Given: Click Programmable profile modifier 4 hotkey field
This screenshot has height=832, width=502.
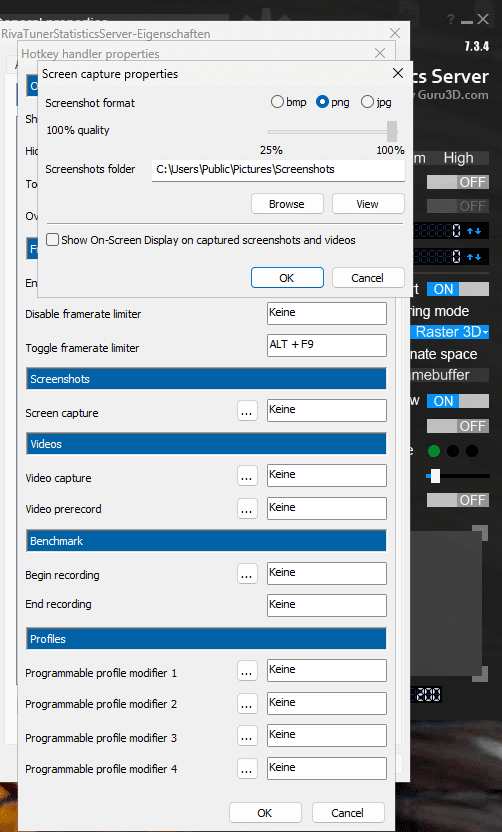Looking at the screenshot, I should coord(327,768).
